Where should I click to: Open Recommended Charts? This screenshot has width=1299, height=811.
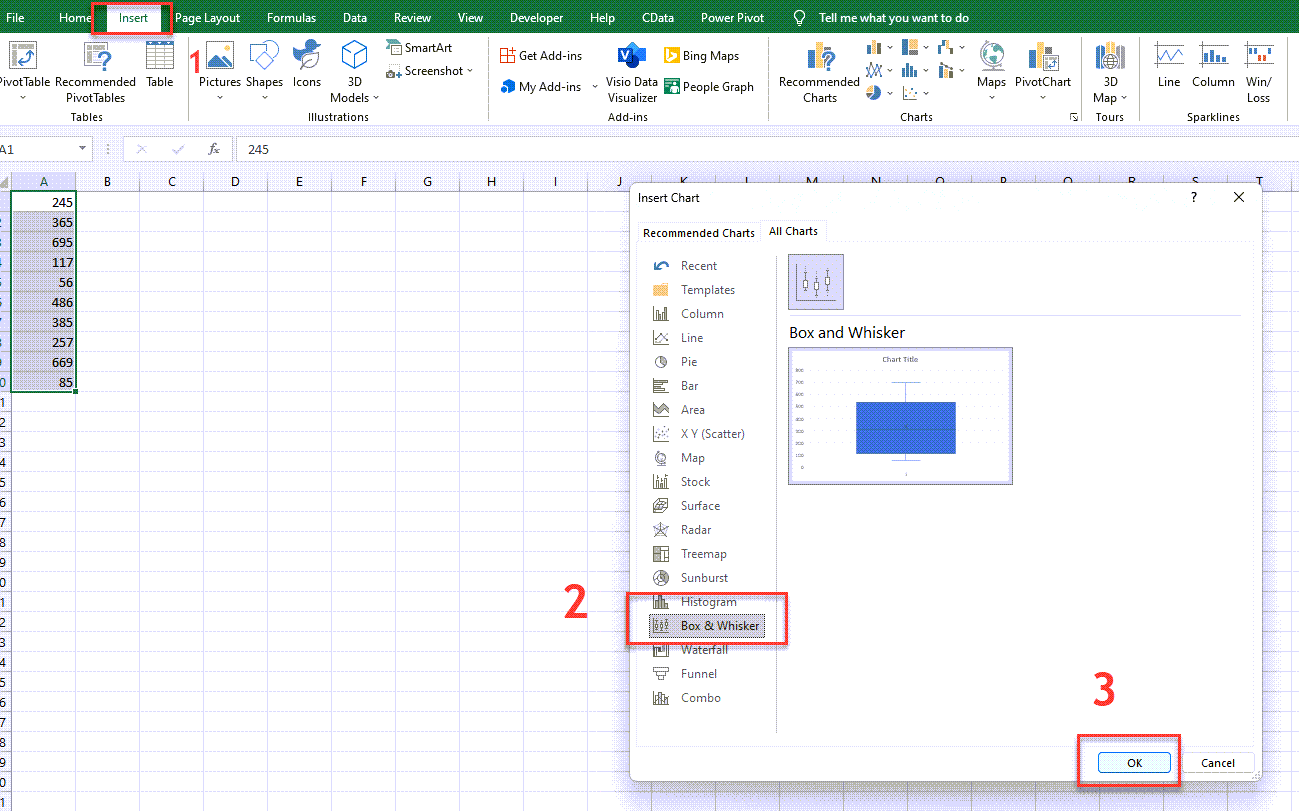[x=818, y=72]
